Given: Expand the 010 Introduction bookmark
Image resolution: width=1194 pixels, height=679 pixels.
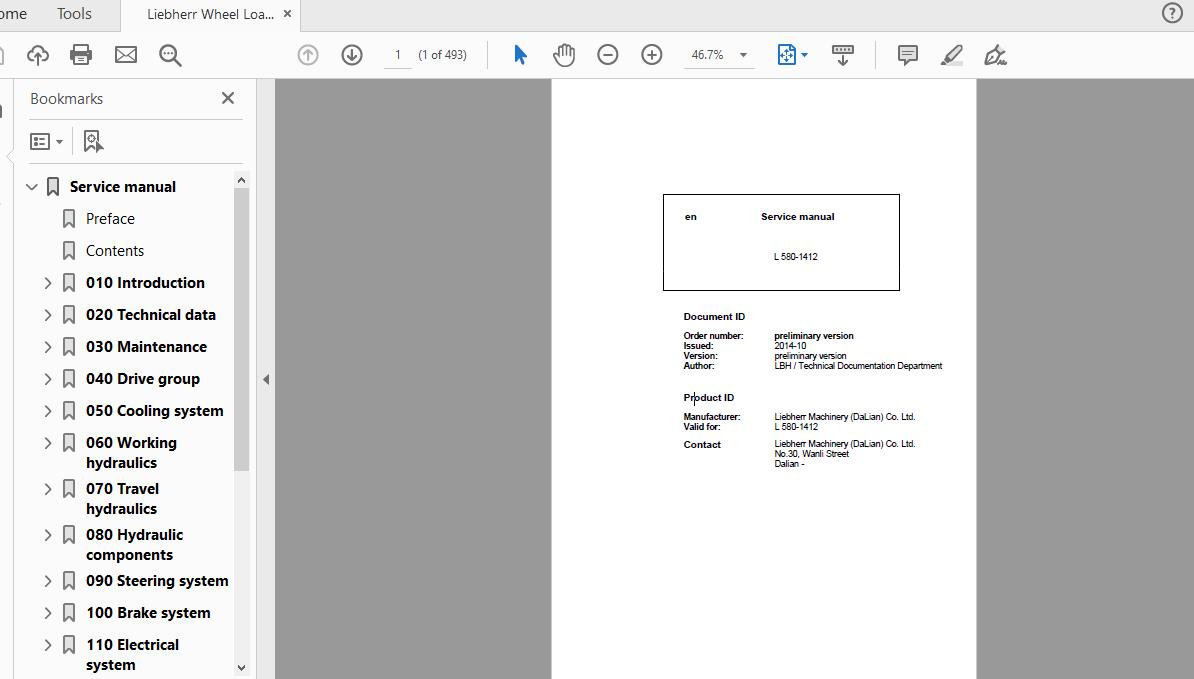Looking at the screenshot, I should 47,283.
